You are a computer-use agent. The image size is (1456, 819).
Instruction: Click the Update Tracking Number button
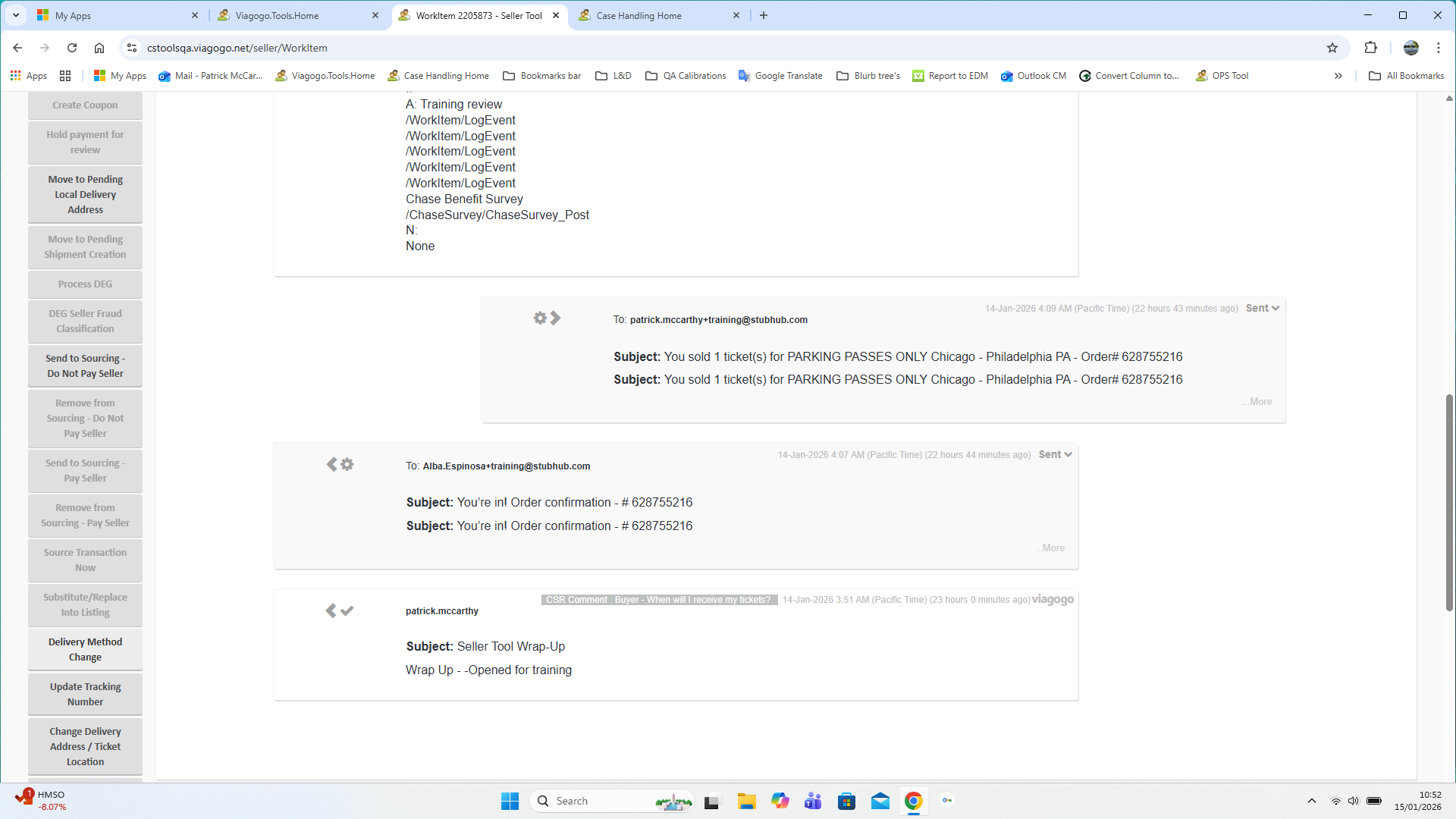[x=85, y=694]
